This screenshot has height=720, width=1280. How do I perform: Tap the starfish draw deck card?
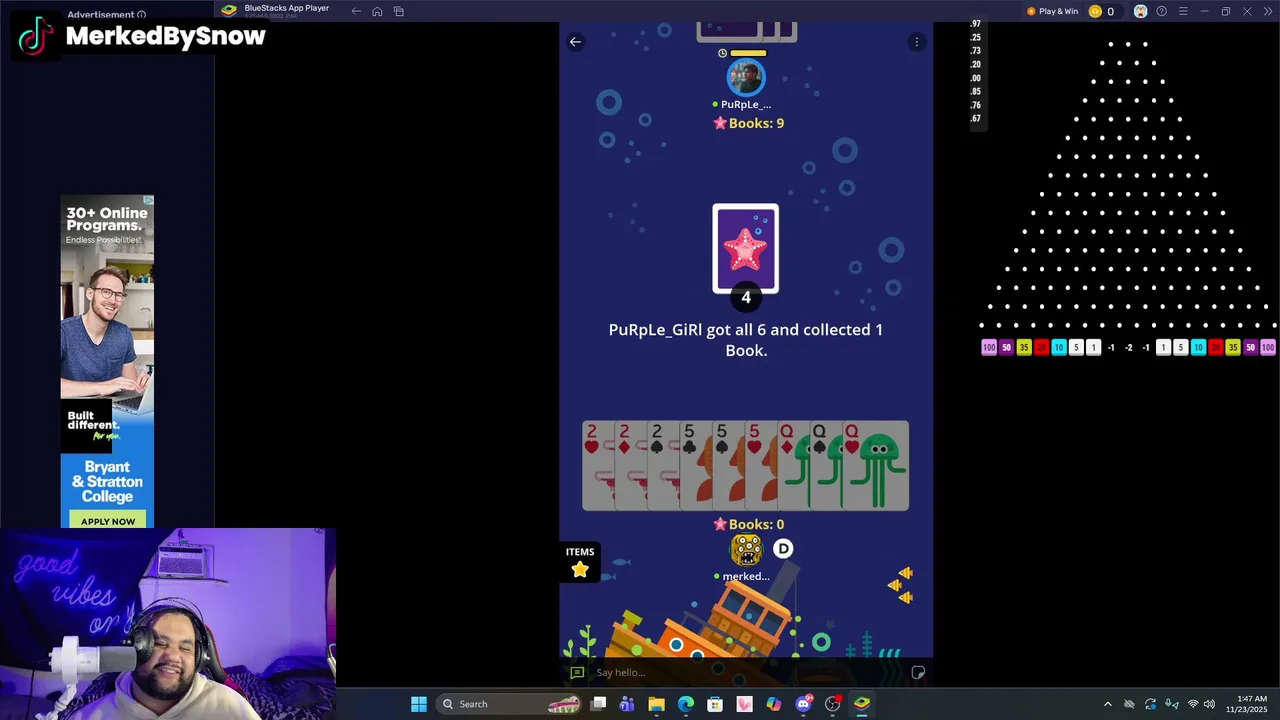[745, 249]
